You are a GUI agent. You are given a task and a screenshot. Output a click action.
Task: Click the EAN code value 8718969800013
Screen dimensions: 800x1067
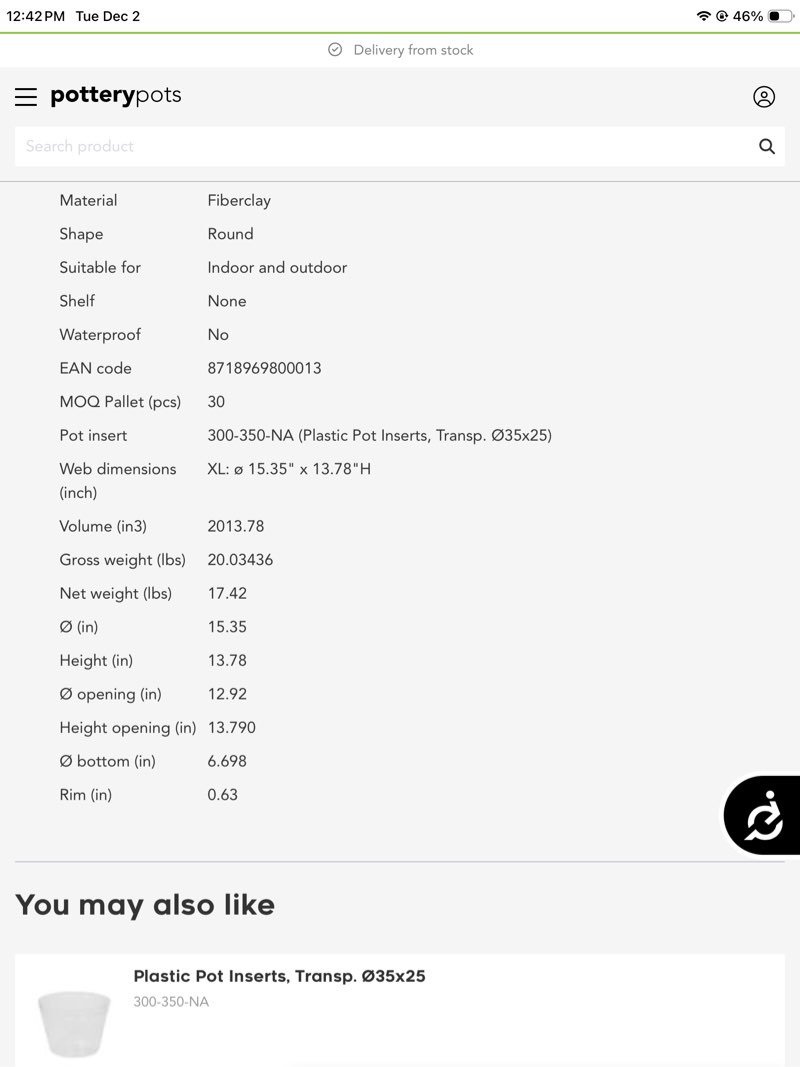tap(264, 368)
